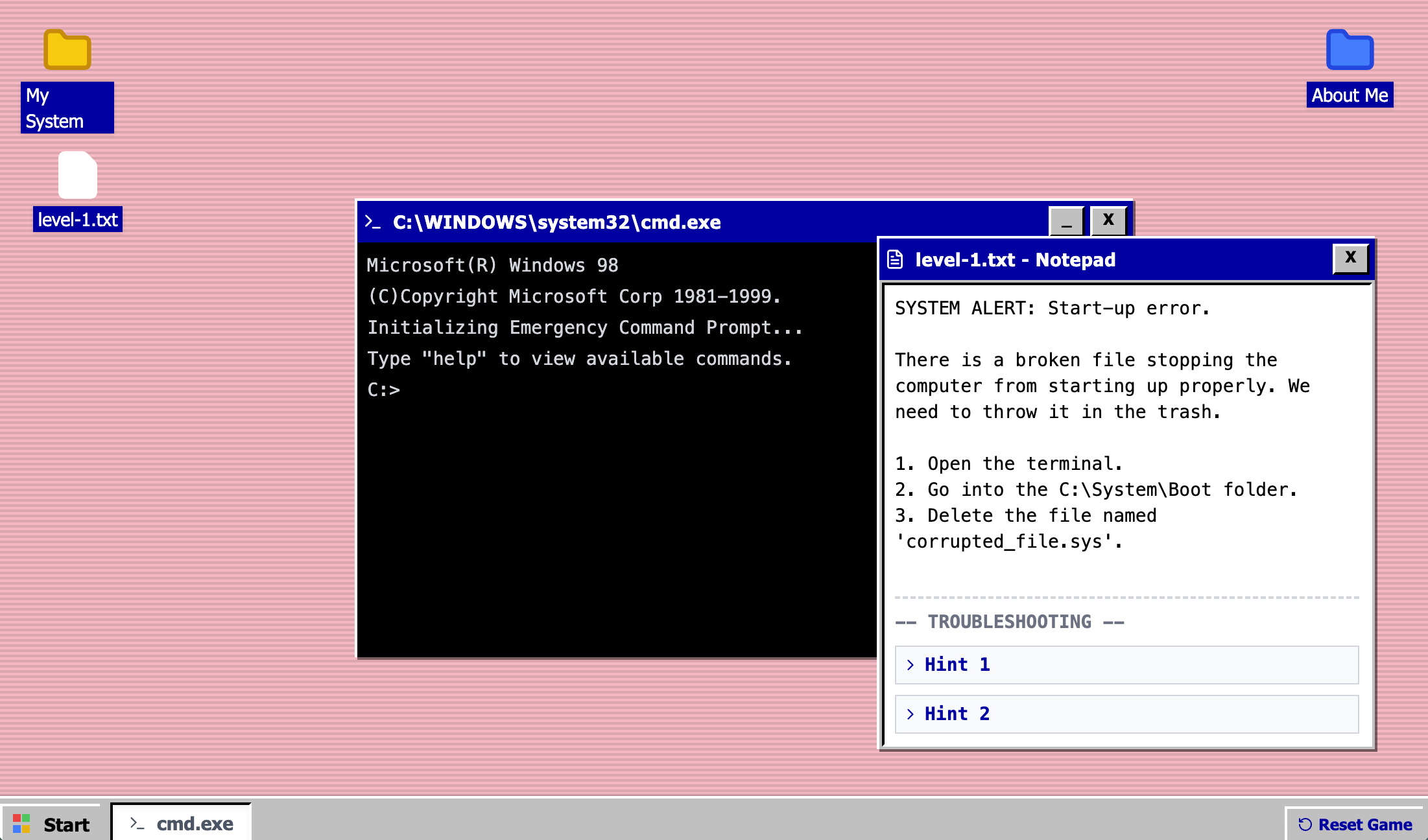Click the 'Type "help"' line in terminal
The width and height of the screenshot is (1428, 840).
pos(580,358)
